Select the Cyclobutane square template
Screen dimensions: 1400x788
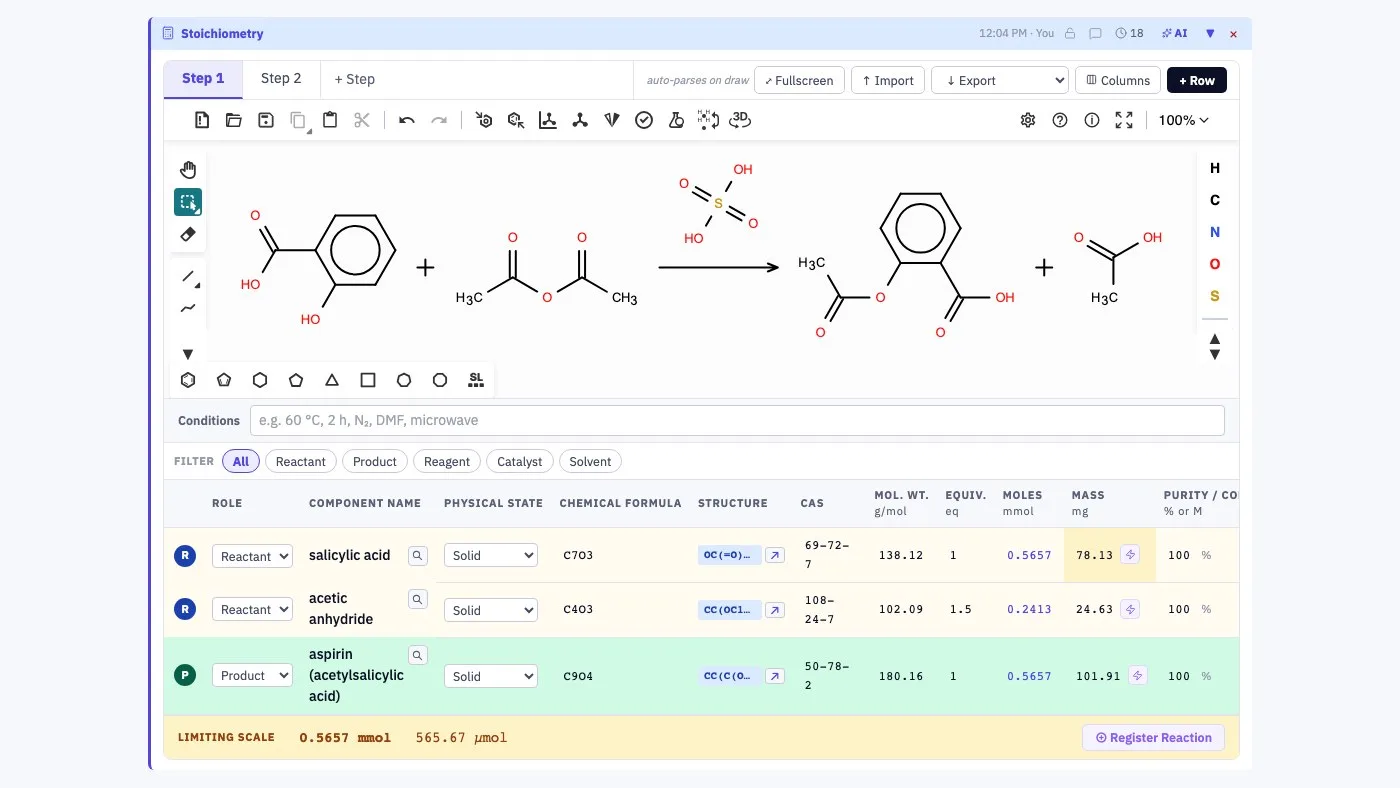pos(368,380)
